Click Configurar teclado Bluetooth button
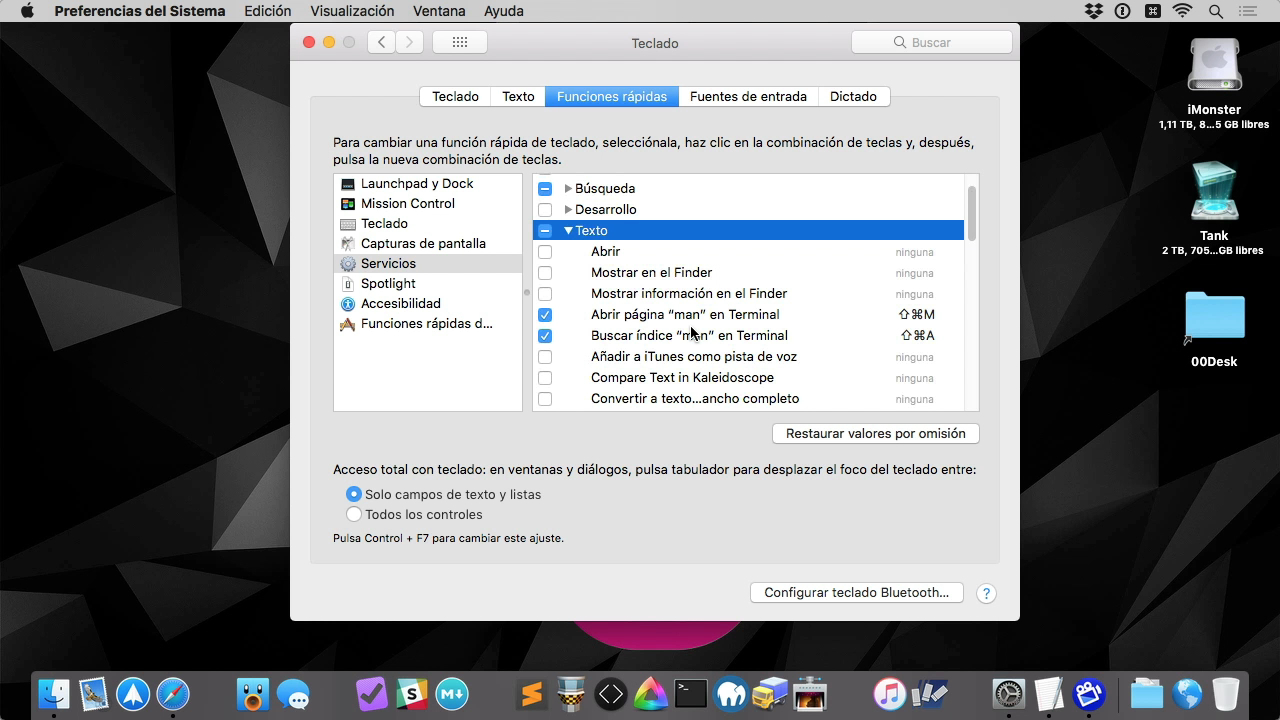Viewport: 1280px width, 720px height. pyautogui.click(x=856, y=592)
